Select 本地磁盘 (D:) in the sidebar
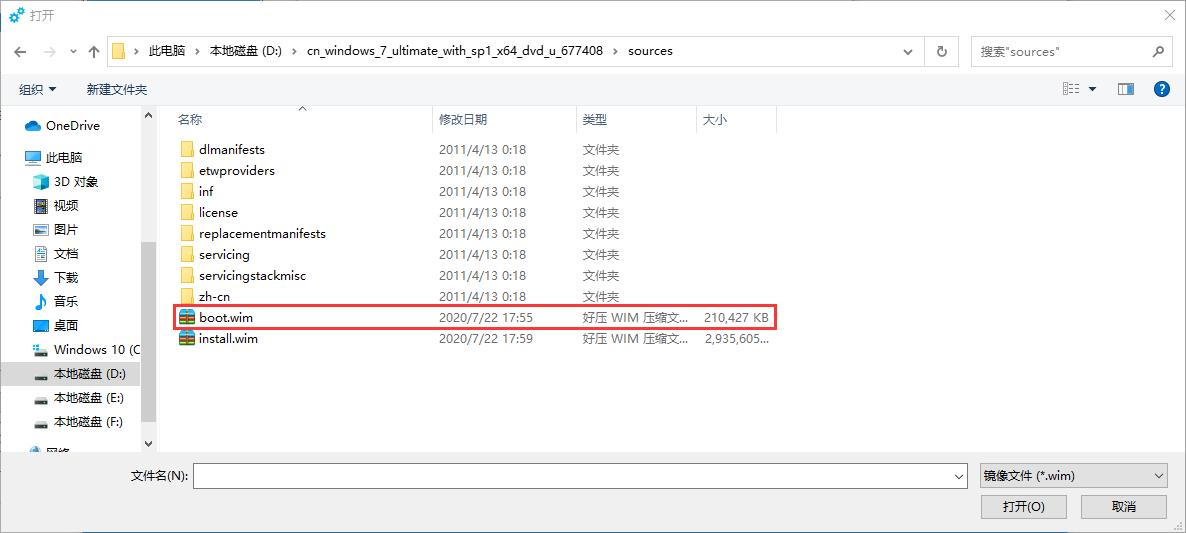Screen dimensions: 1186x533 tap(79, 374)
